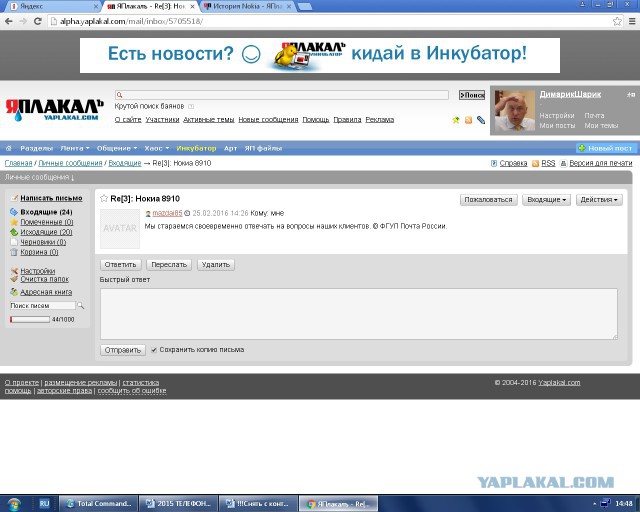Toggle 'Сохранить копию письма' checkbox
The width and height of the screenshot is (640, 512).
(154, 350)
